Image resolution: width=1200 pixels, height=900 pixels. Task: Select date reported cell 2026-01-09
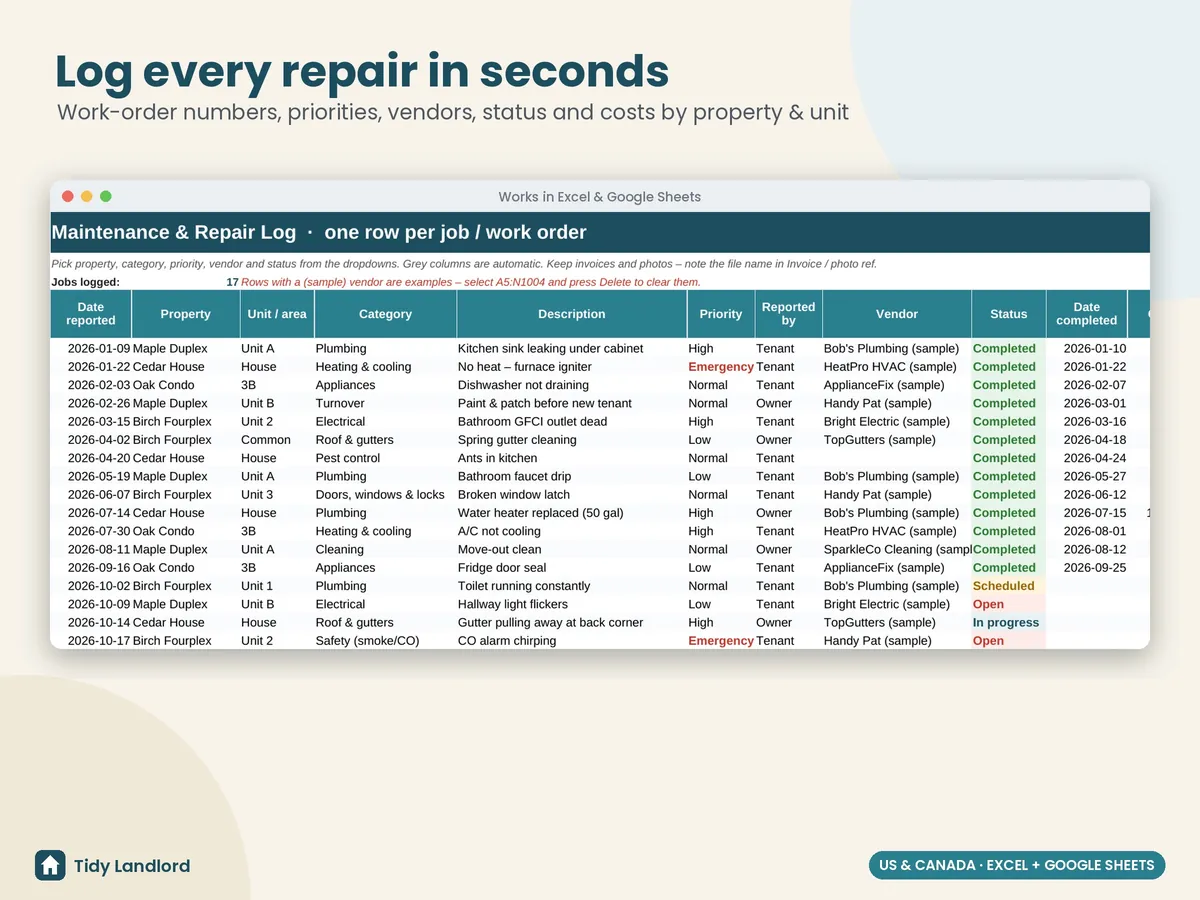click(x=91, y=349)
